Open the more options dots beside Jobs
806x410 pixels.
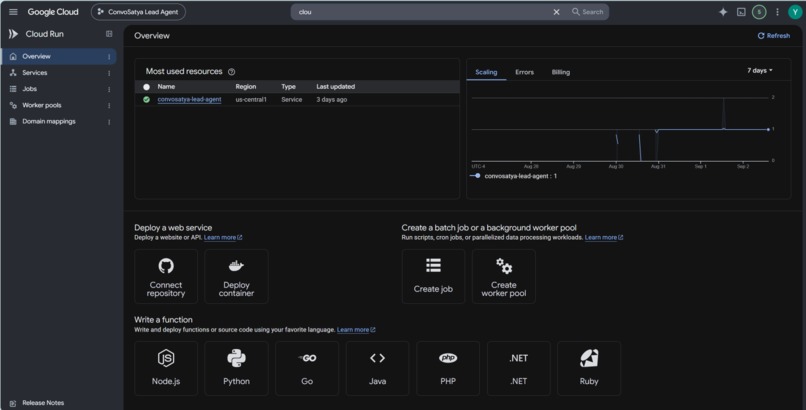point(109,89)
